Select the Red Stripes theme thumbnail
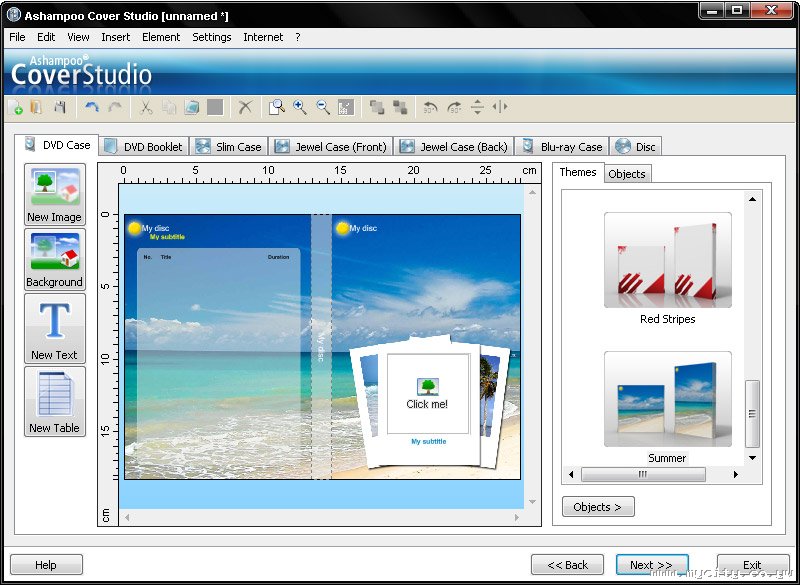Image resolution: width=800 pixels, height=585 pixels. point(667,260)
